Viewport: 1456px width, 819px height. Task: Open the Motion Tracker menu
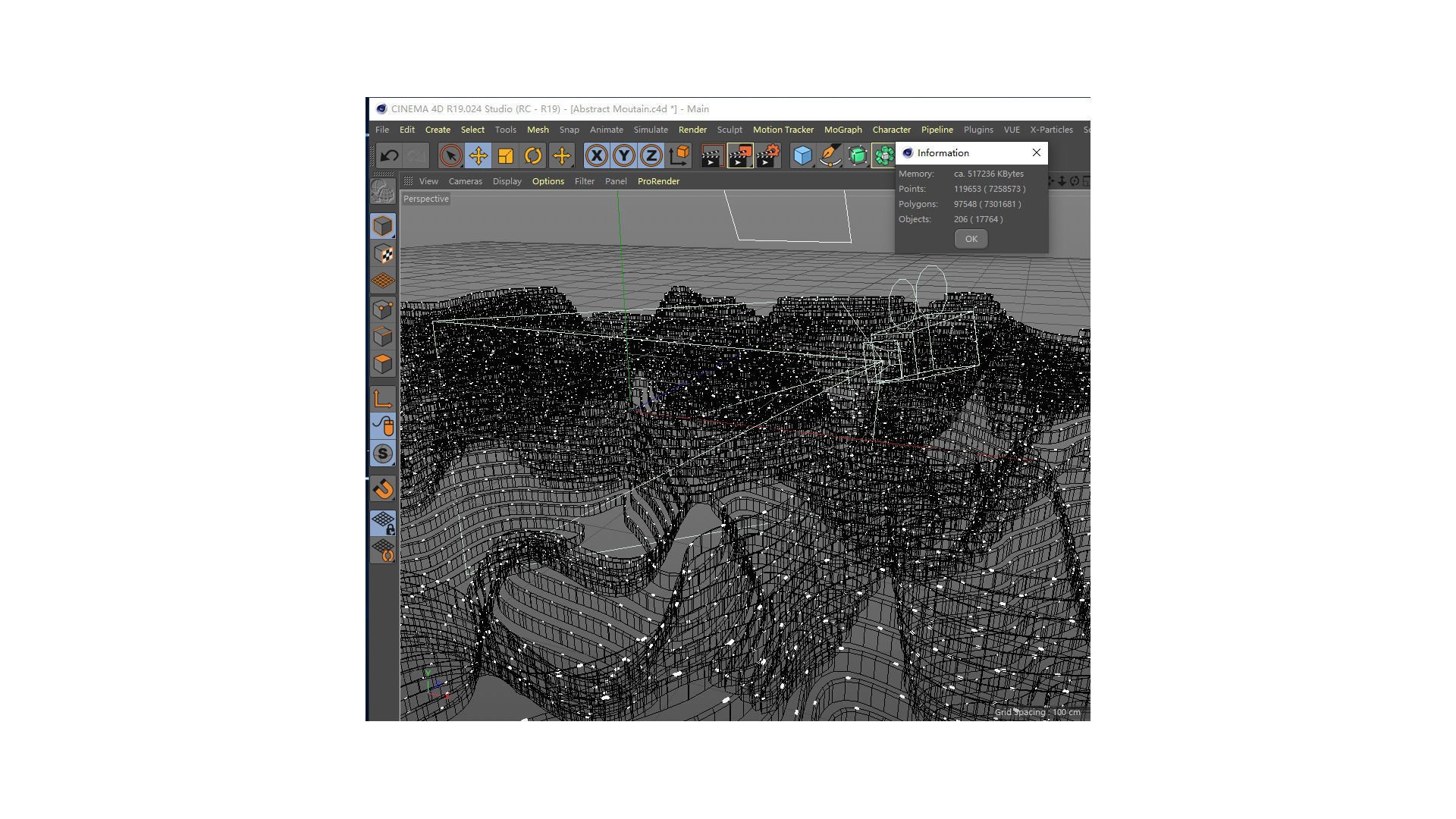click(x=783, y=130)
